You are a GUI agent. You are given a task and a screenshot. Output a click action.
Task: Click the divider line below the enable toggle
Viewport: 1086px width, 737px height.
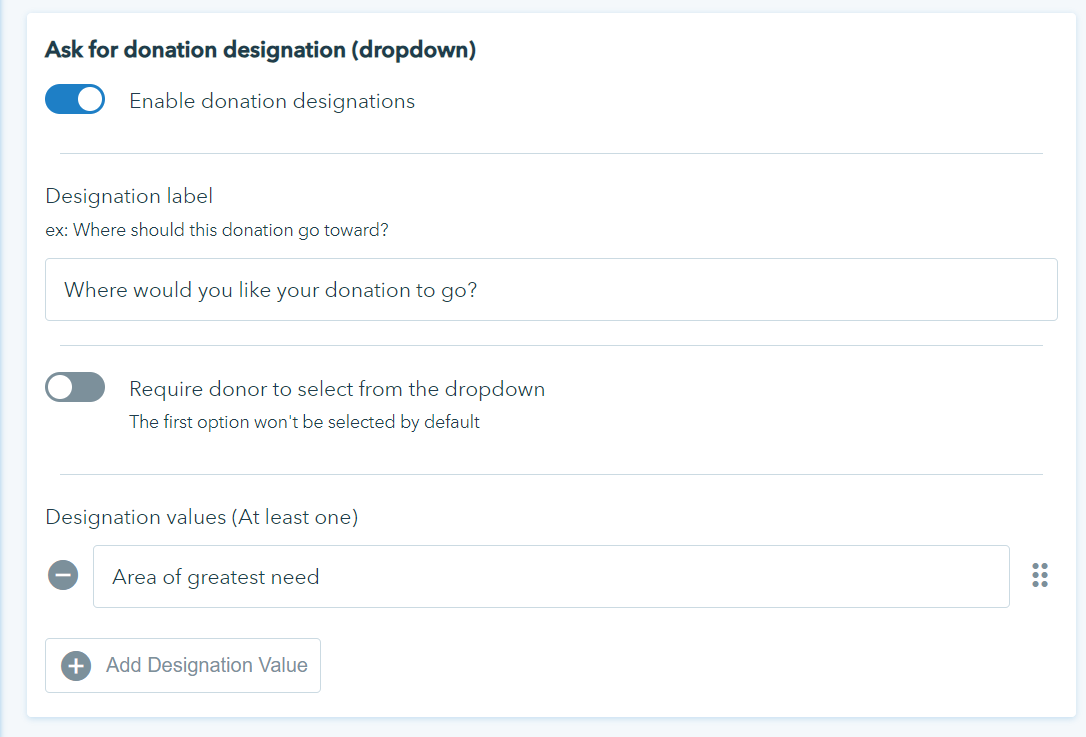click(550, 153)
